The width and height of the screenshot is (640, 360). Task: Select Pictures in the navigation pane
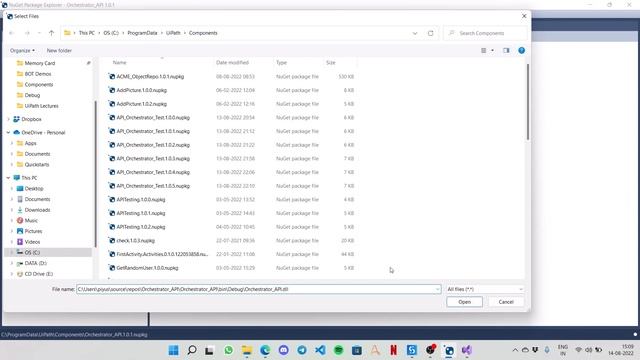pos(33,231)
